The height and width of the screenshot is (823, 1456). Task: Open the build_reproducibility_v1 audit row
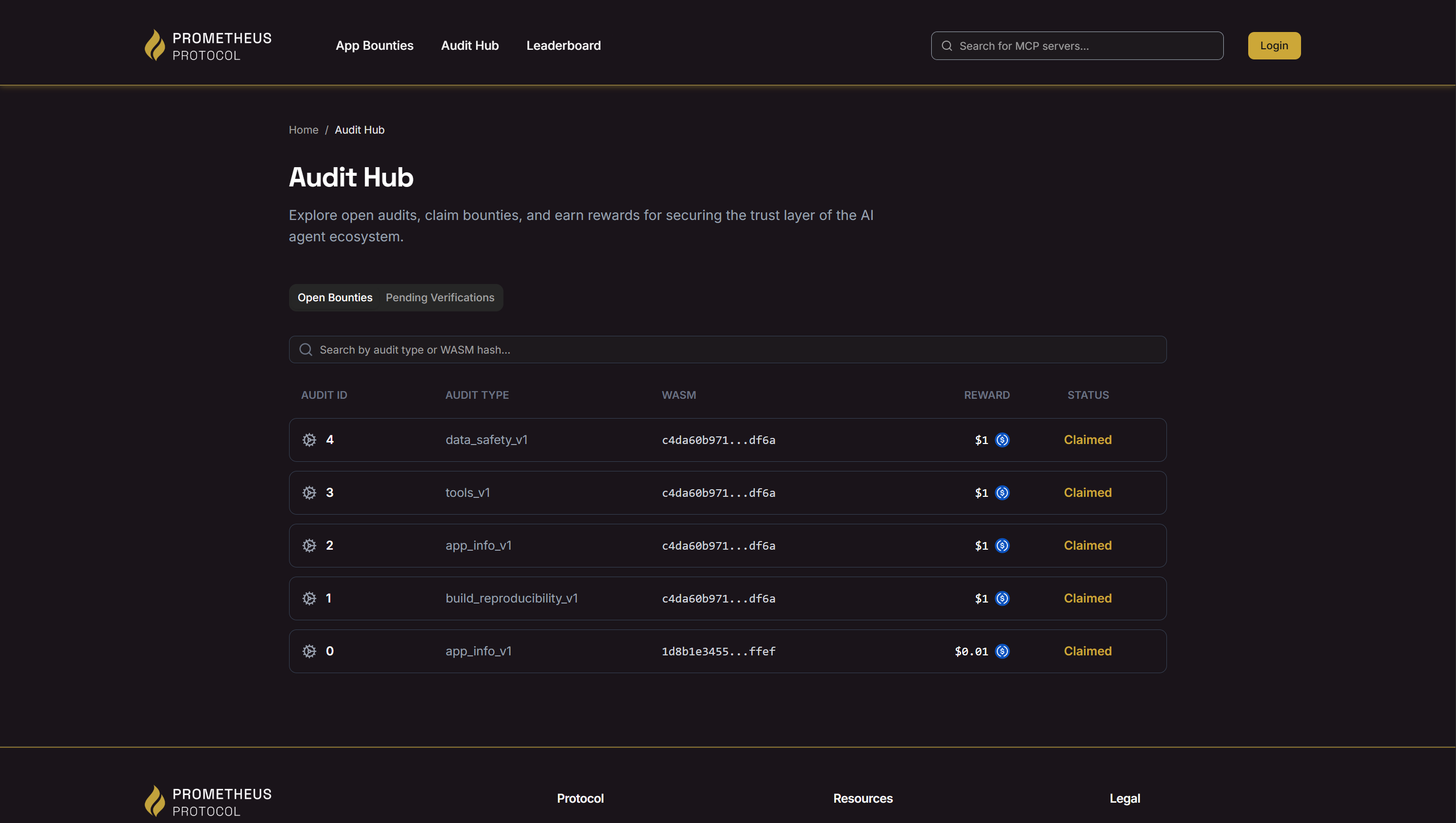[512, 598]
